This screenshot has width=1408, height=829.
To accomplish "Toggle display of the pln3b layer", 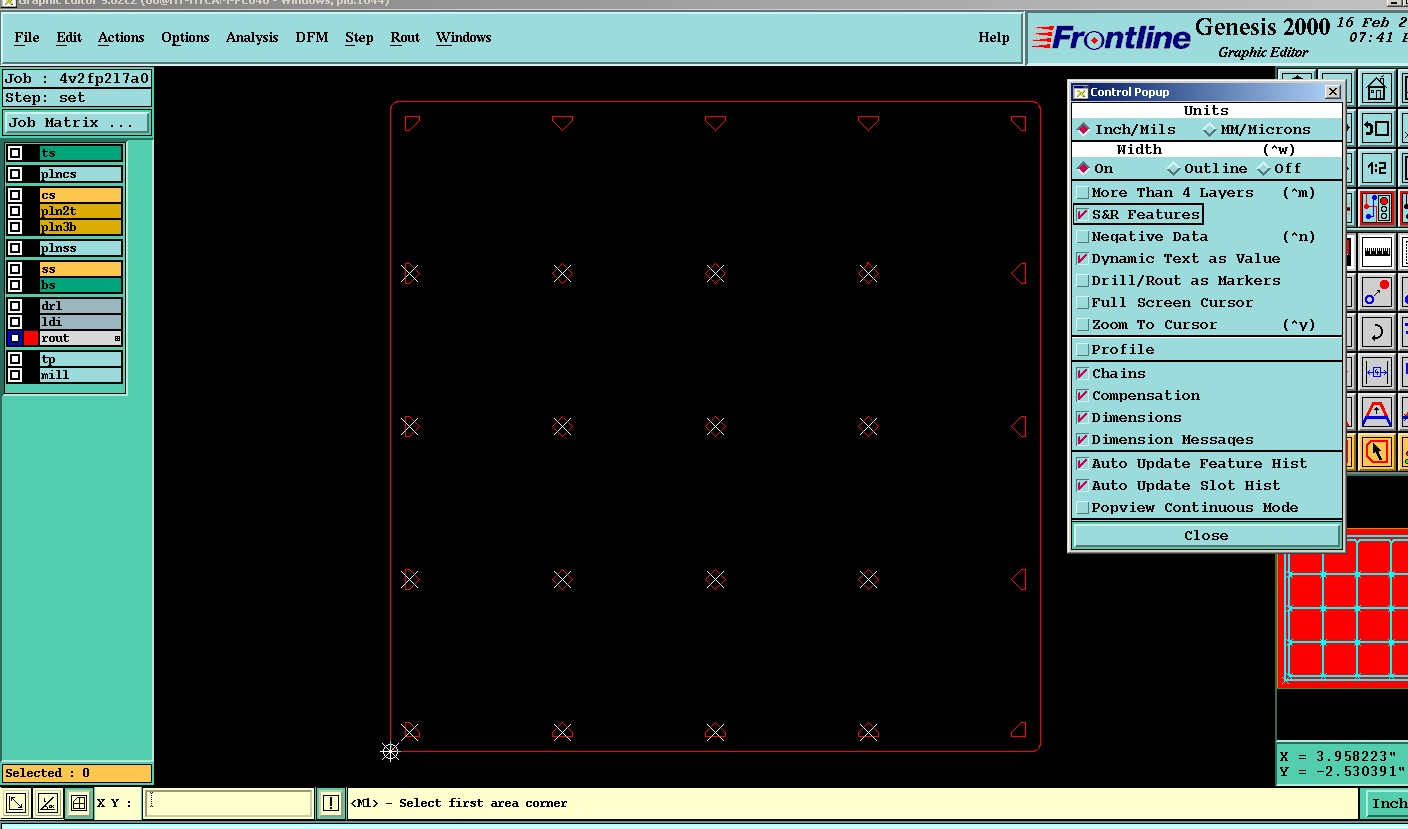I will pyautogui.click(x=15, y=227).
